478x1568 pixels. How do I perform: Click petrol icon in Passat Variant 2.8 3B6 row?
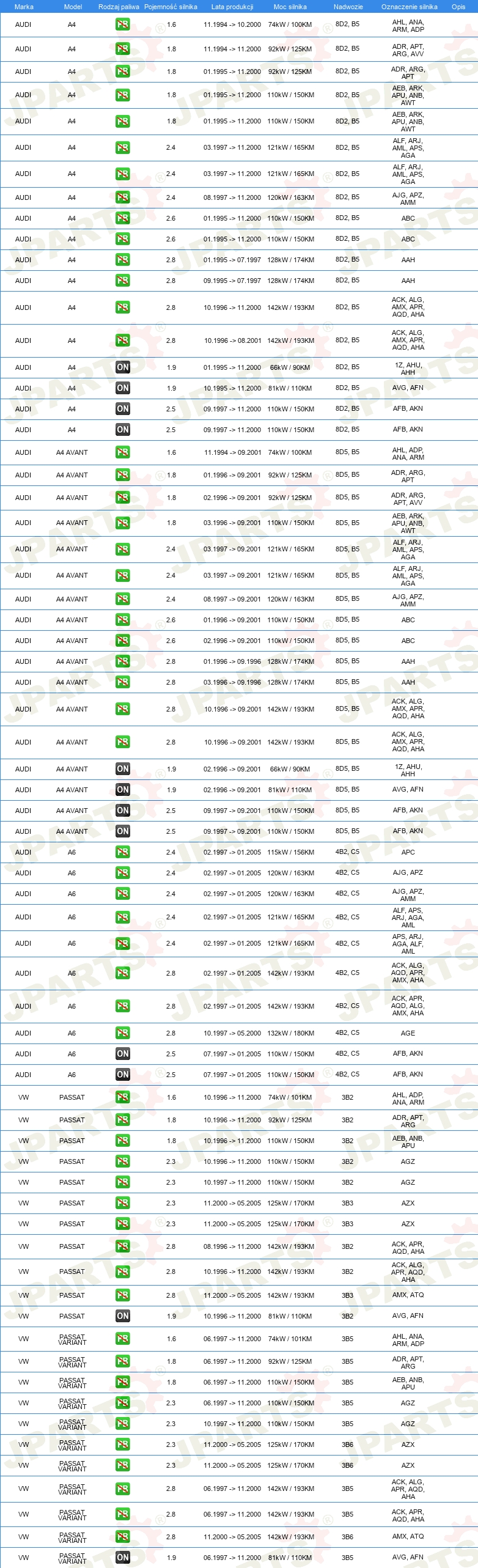coord(122,1537)
